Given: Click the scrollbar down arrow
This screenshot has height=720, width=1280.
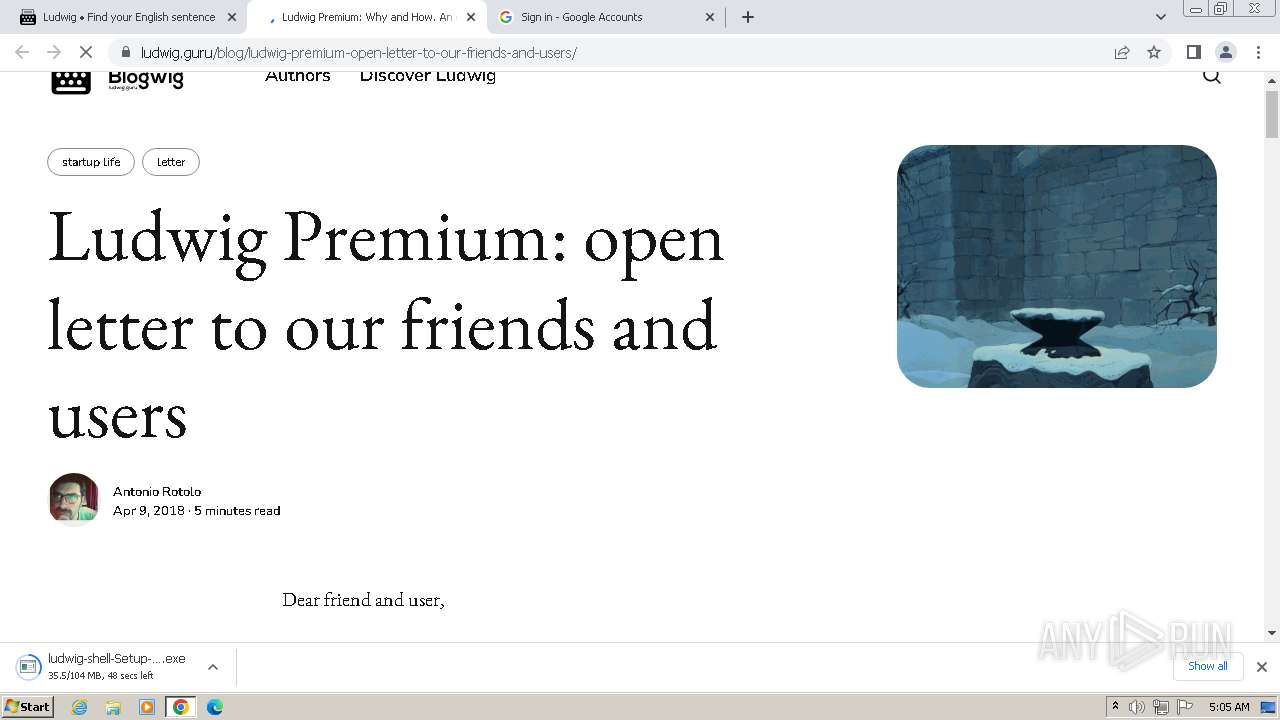Looking at the screenshot, I should (x=1272, y=633).
